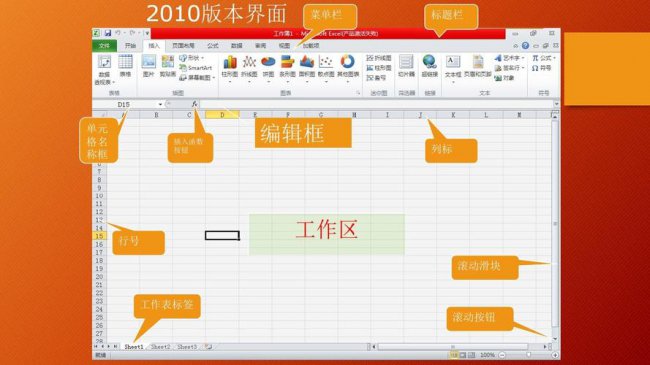Open the 其他图表 other charts dropdown
Image resolution: width=650 pixels, height=365 pixels.
click(x=347, y=82)
